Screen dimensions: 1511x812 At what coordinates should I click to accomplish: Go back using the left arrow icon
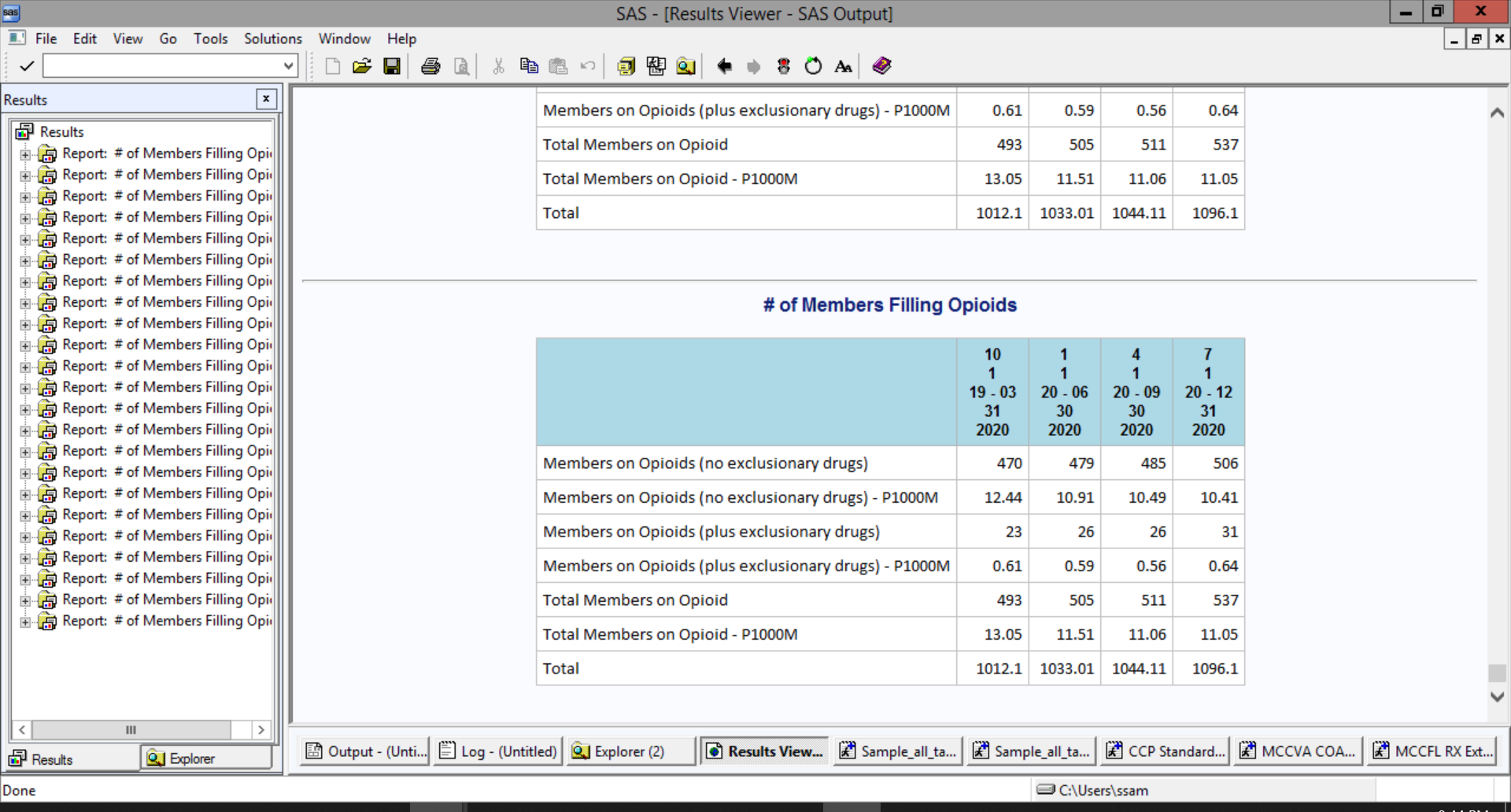724,66
